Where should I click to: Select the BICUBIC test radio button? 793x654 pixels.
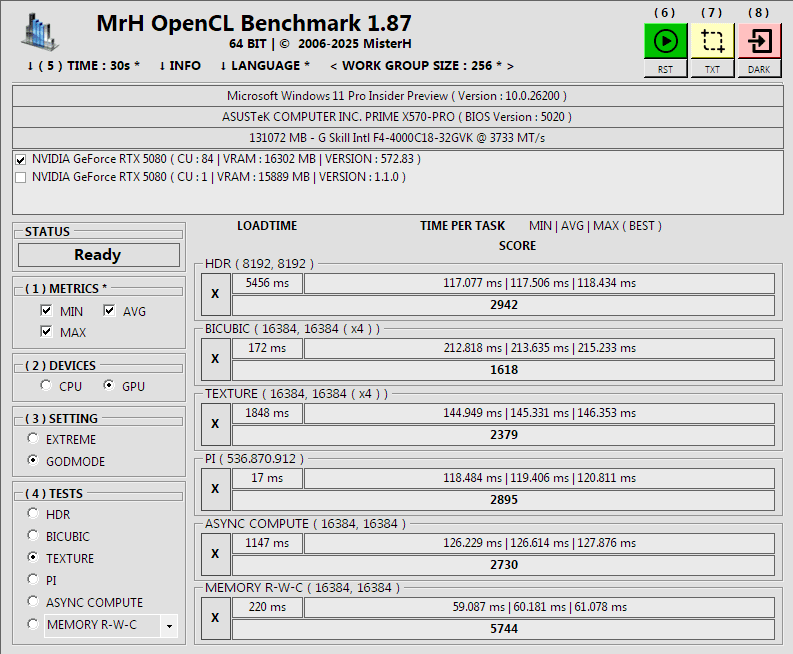[x=33, y=535]
